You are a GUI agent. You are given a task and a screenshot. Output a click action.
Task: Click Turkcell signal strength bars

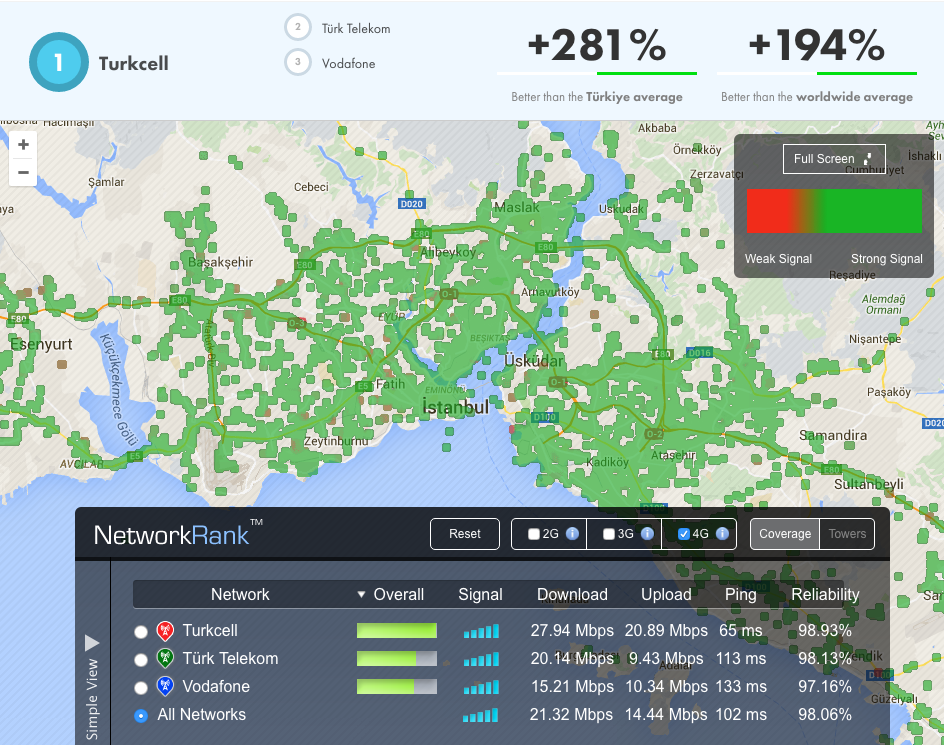[x=481, y=631]
